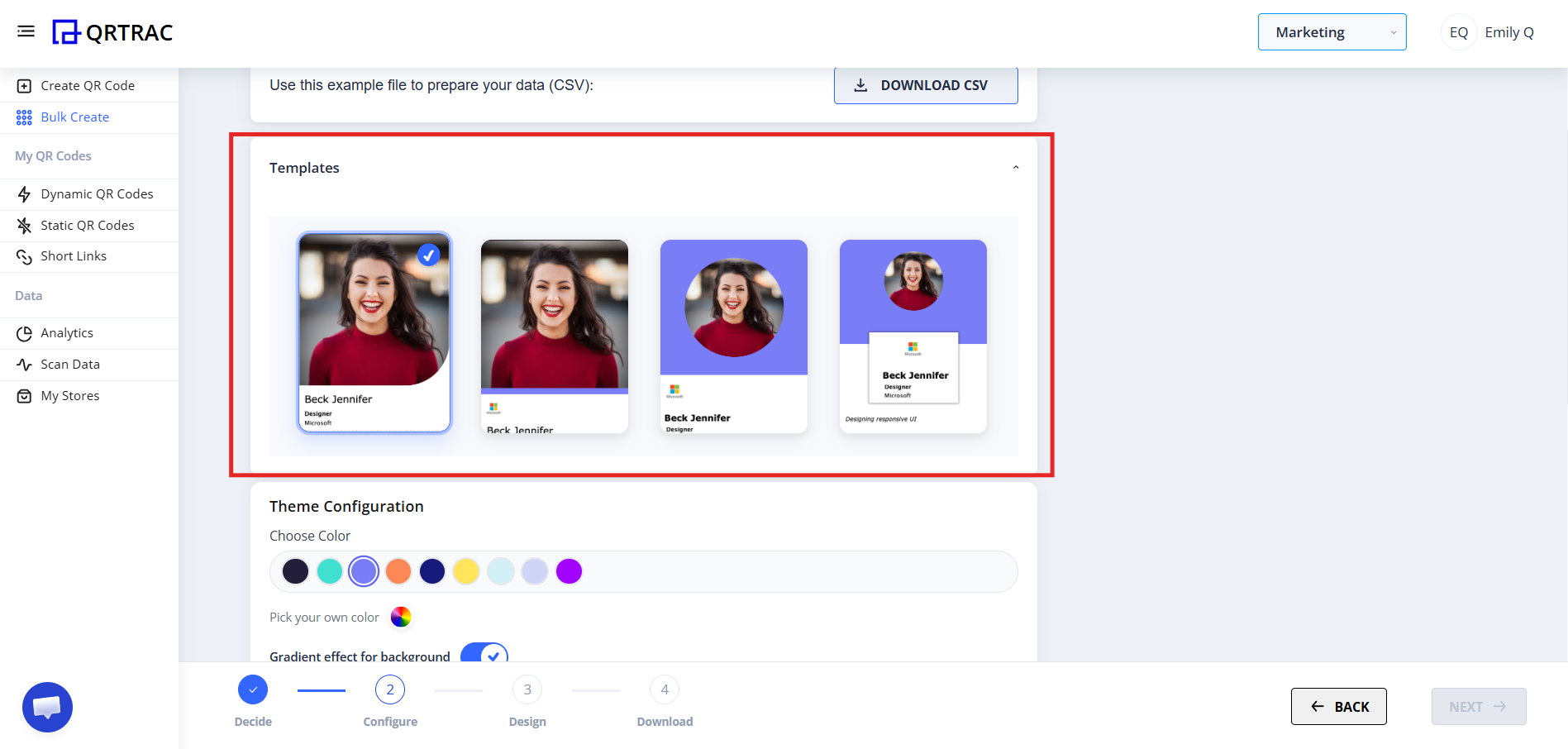Open the rainbow custom color picker
The image size is (1568, 749).
point(401,617)
